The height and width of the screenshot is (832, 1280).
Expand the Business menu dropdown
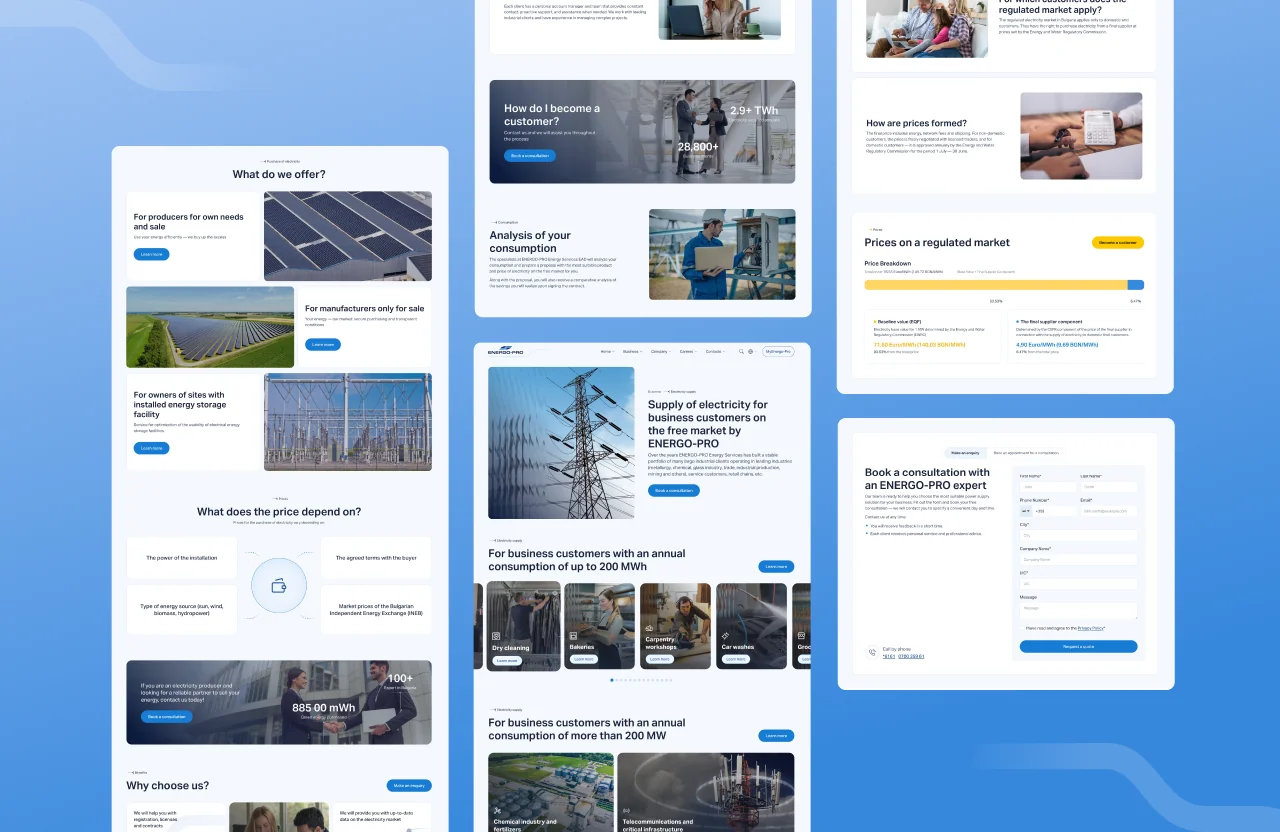point(632,352)
